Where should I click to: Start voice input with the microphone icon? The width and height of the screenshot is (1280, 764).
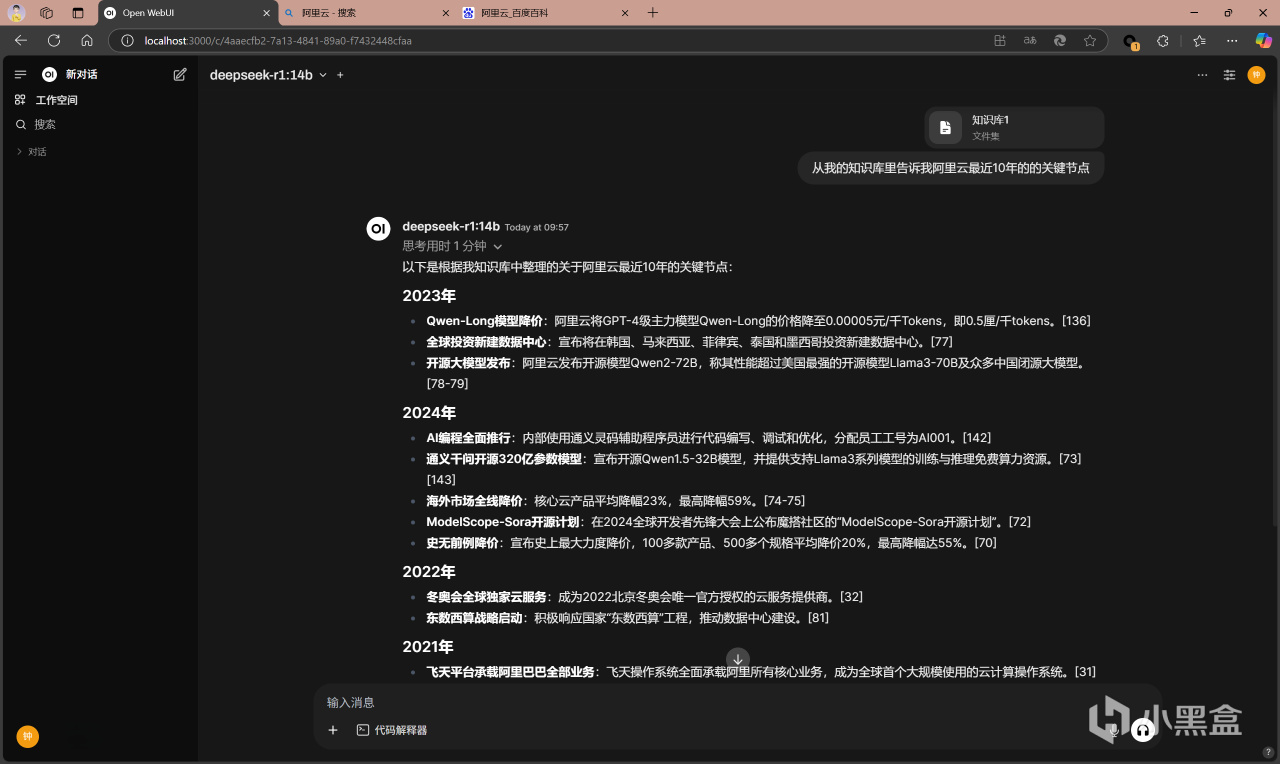click(x=1114, y=730)
